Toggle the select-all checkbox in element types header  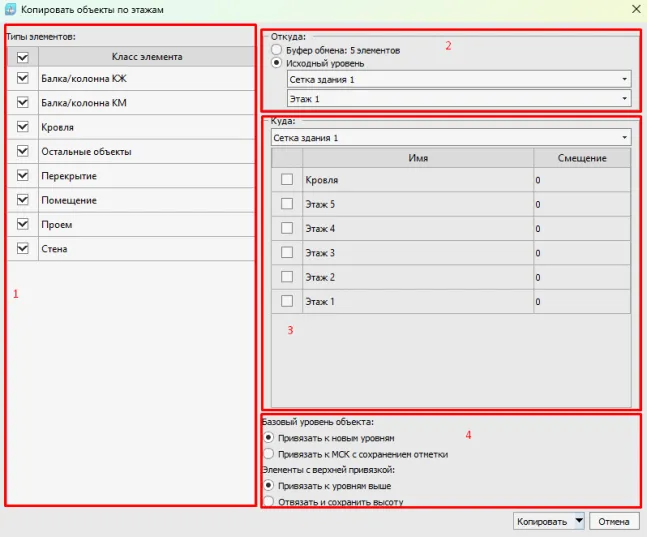[x=24, y=57]
